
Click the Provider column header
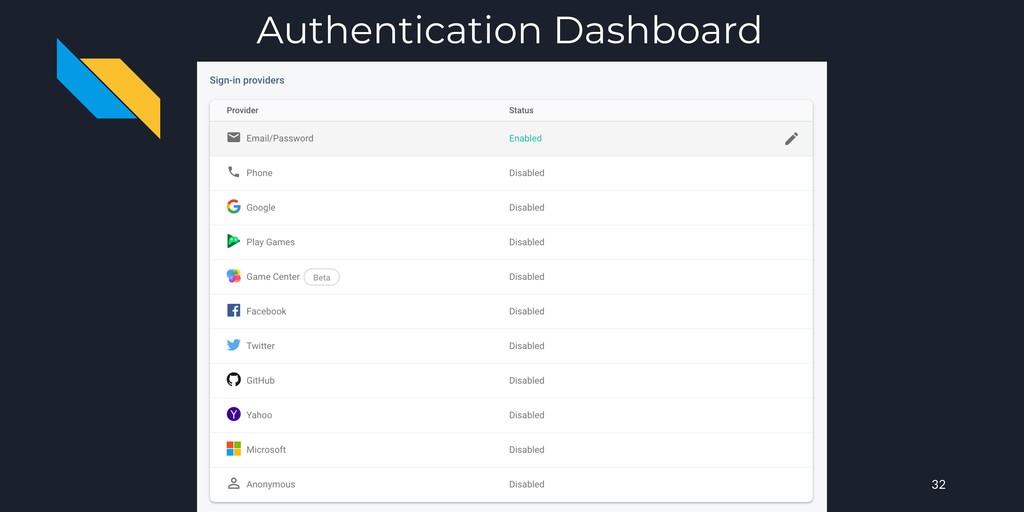(x=242, y=110)
